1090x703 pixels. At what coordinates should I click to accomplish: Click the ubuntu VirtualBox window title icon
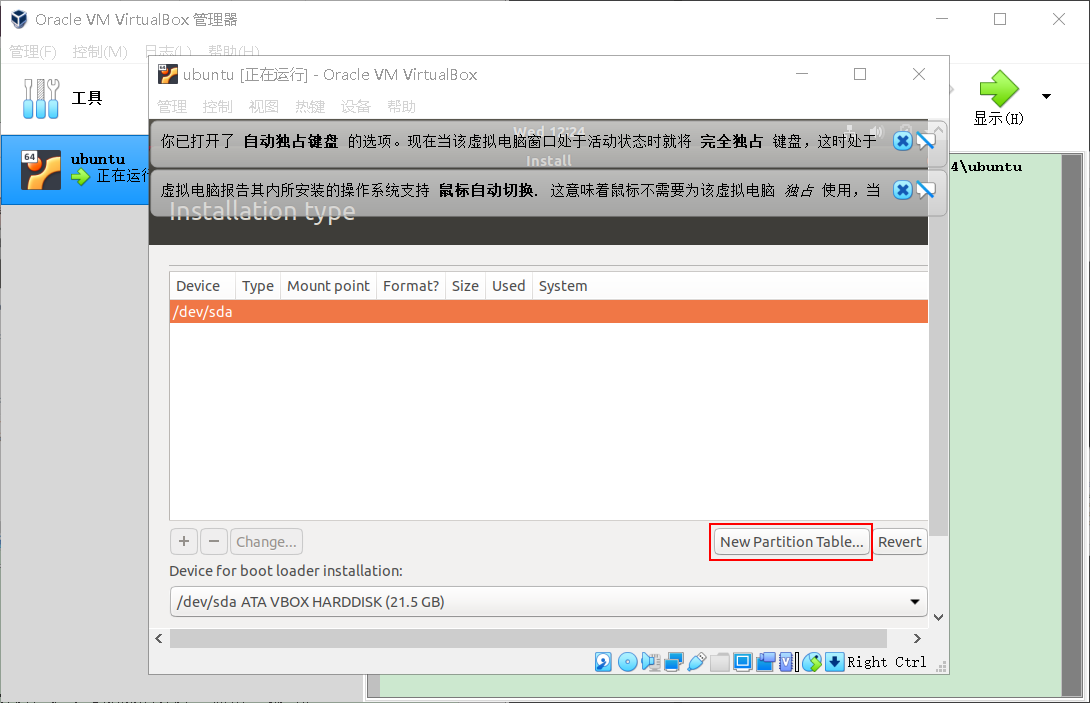[x=168, y=74]
